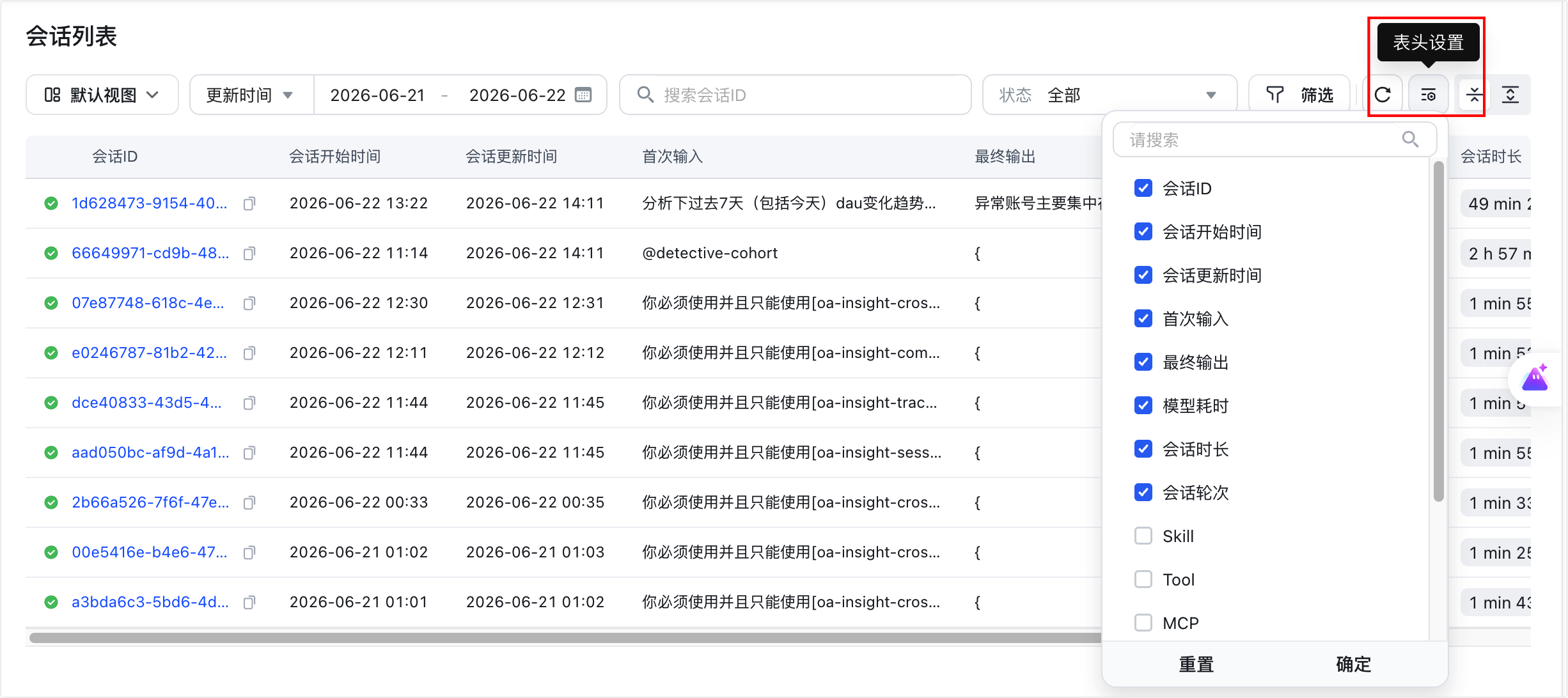Open session link 1d628473-9154-40...
Screen dimensions: 1568x698
pyautogui.click(x=150, y=203)
